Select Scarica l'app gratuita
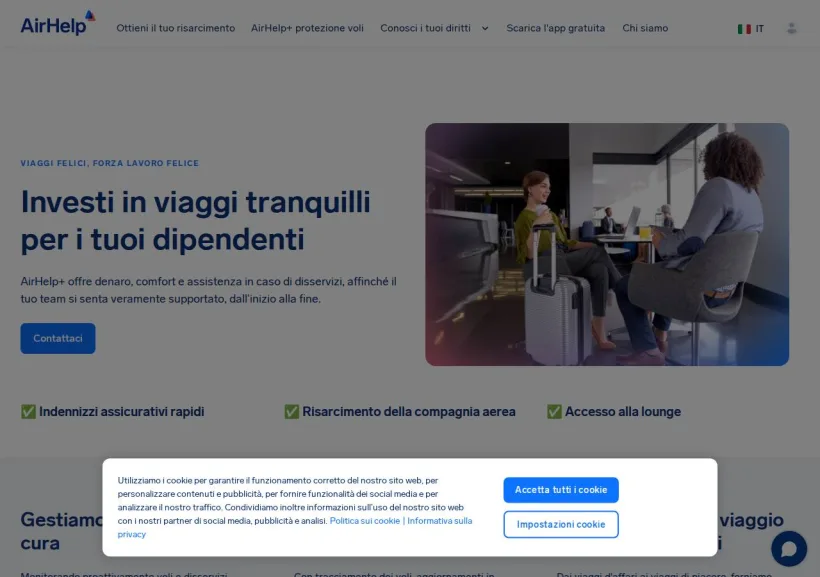This screenshot has height=577, width=820. click(x=555, y=28)
